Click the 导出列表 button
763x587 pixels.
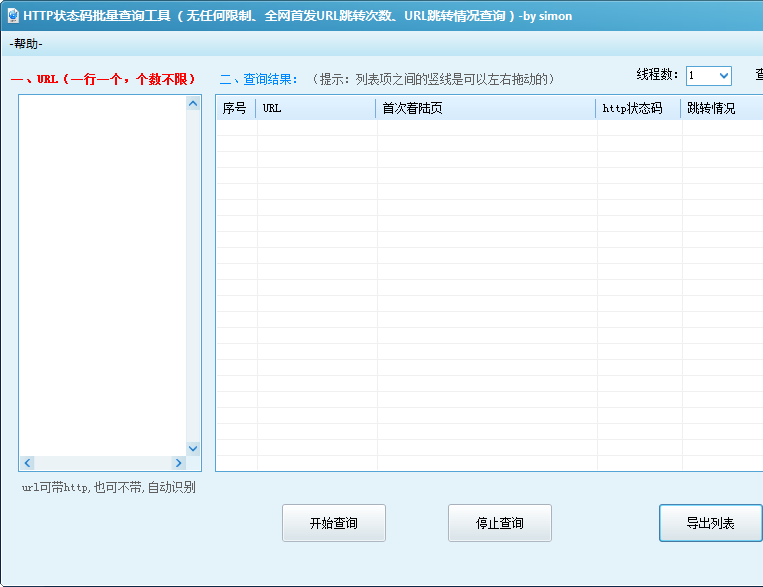710,523
